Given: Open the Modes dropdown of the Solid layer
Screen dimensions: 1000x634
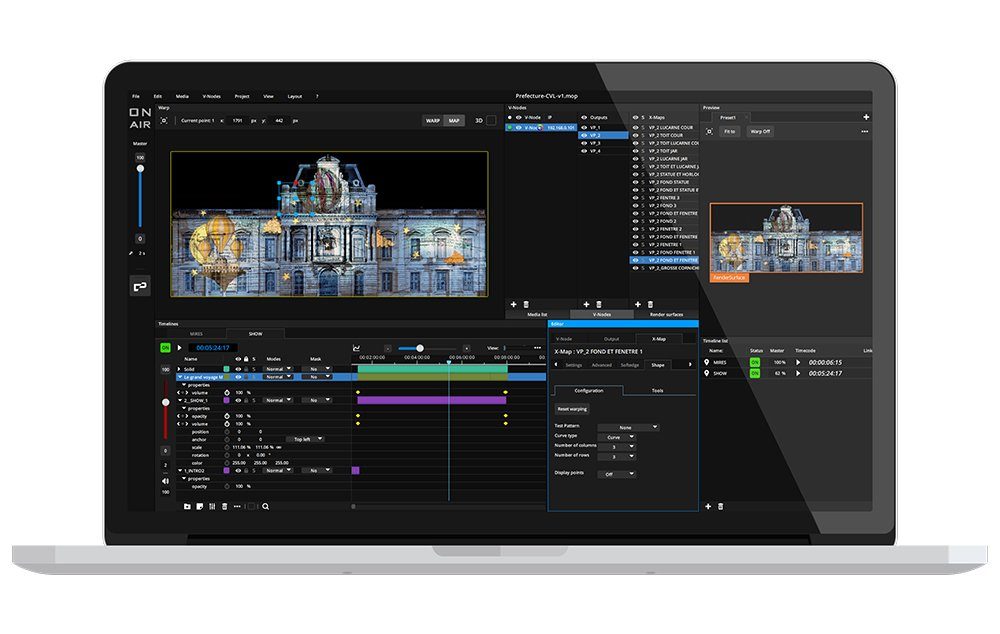Looking at the screenshot, I should pyautogui.click(x=278, y=369).
